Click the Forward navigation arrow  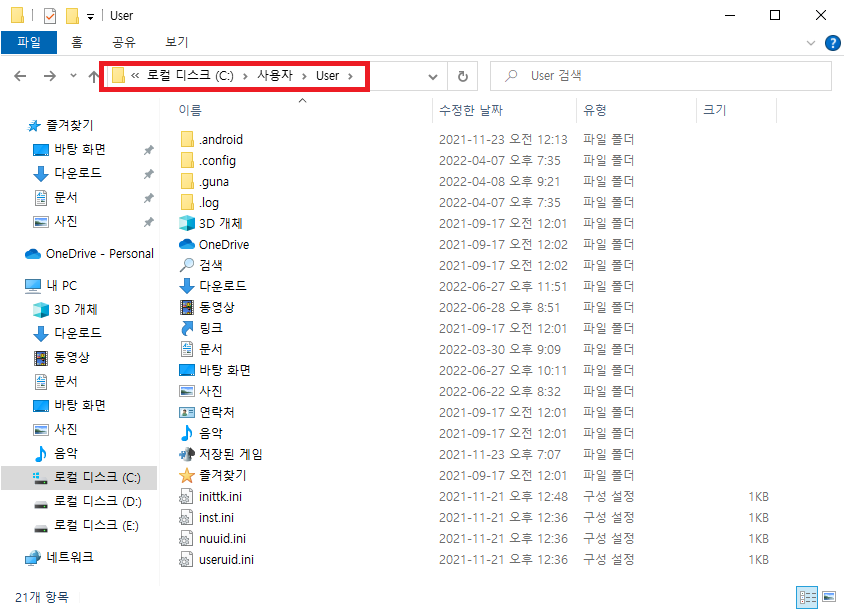click(x=50, y=76)
